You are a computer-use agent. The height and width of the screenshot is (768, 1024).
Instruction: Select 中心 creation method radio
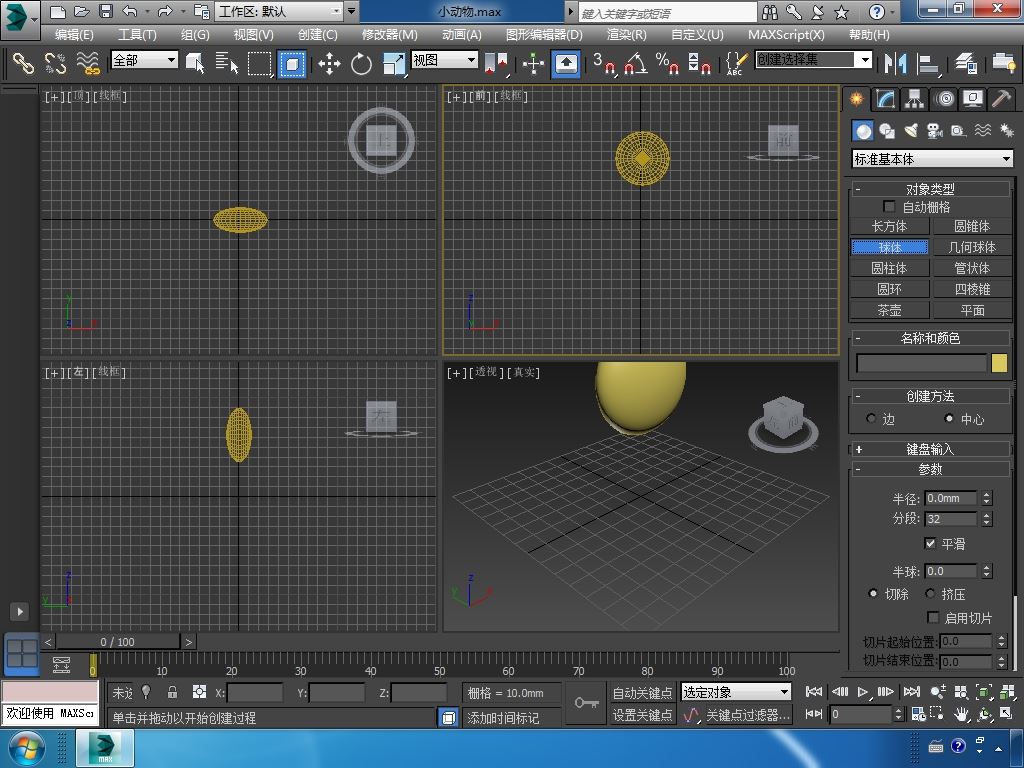[x=949, y=418]
